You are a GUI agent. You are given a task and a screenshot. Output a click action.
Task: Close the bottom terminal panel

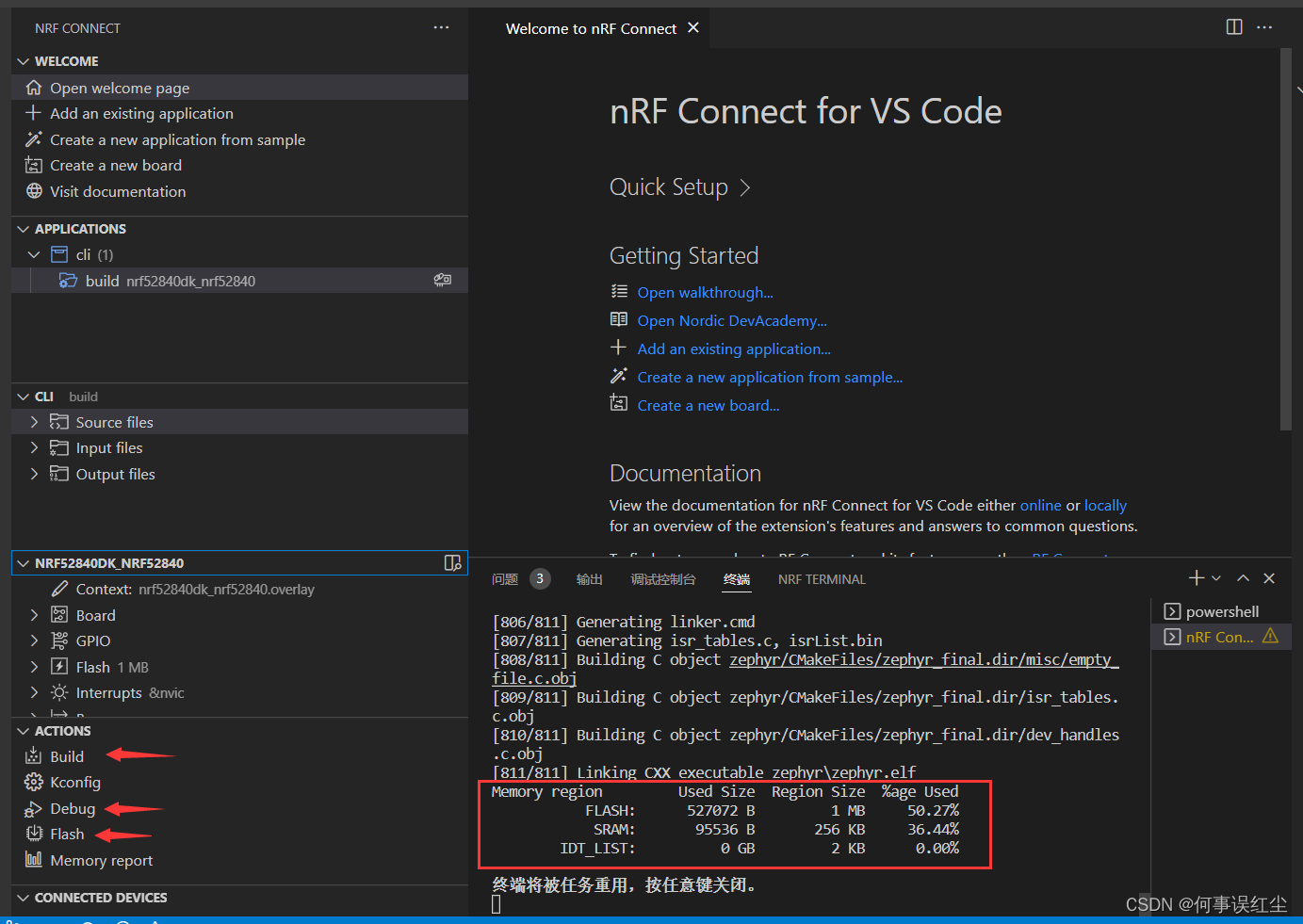click(x=1269, y=578)
